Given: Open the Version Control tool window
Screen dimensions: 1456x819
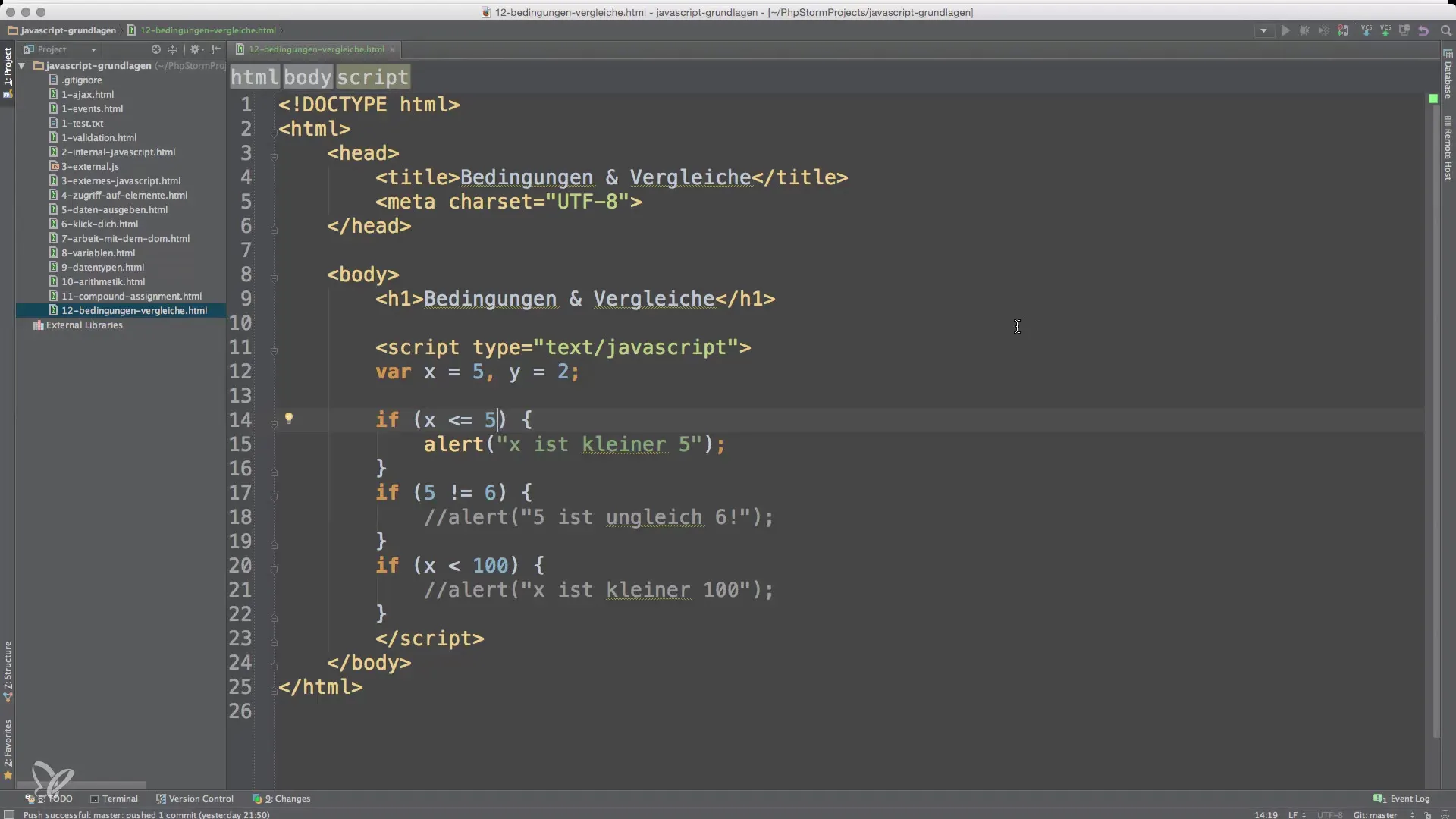Looking at the screenshot, I should pyautogui.click(x=195, y=799).
